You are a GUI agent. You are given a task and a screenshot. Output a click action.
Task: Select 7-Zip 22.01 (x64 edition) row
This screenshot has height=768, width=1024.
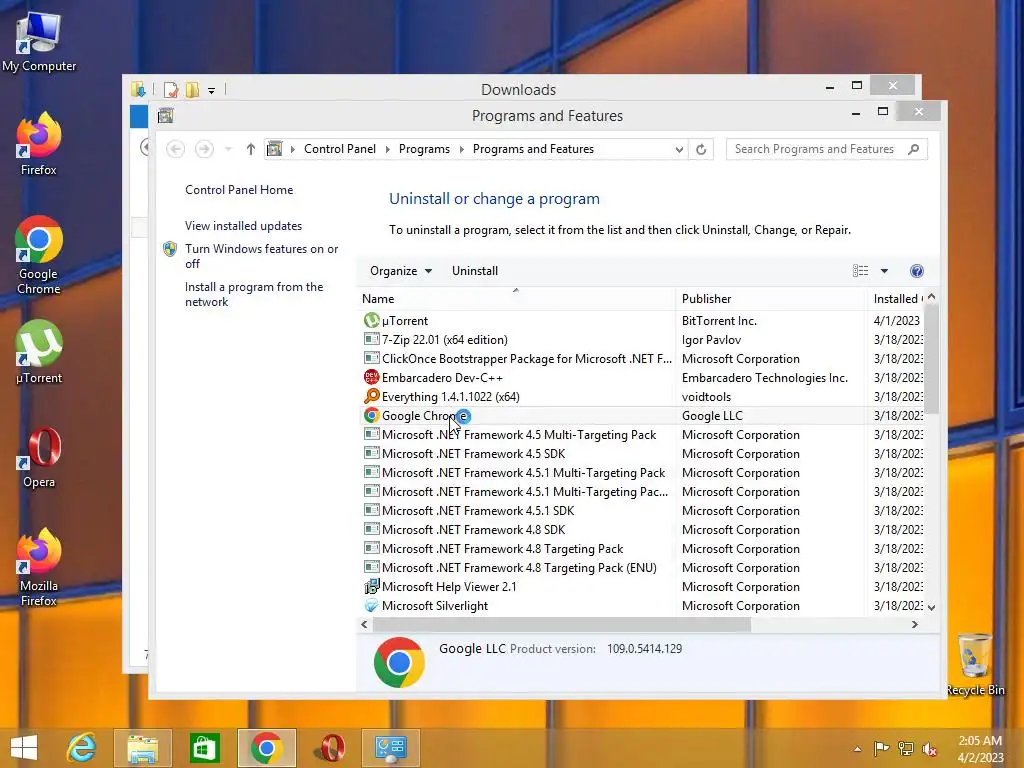(x=643, y=340)
